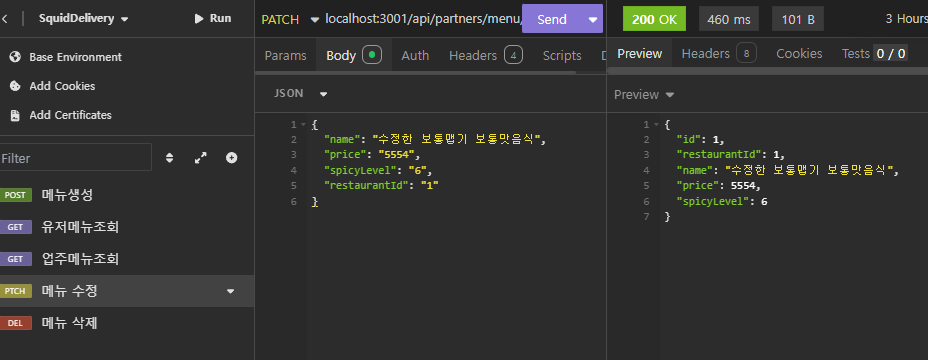Click the globe icon beside Base Environment
This screenshot has width=928, height=360.
click(15, 57)
